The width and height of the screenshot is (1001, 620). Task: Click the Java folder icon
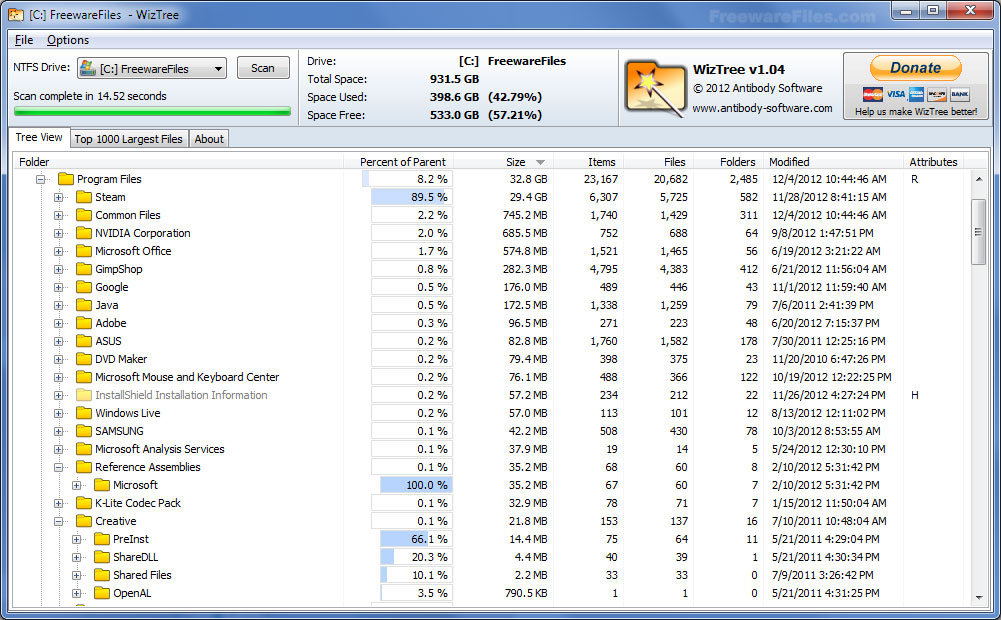pos(84,305)
